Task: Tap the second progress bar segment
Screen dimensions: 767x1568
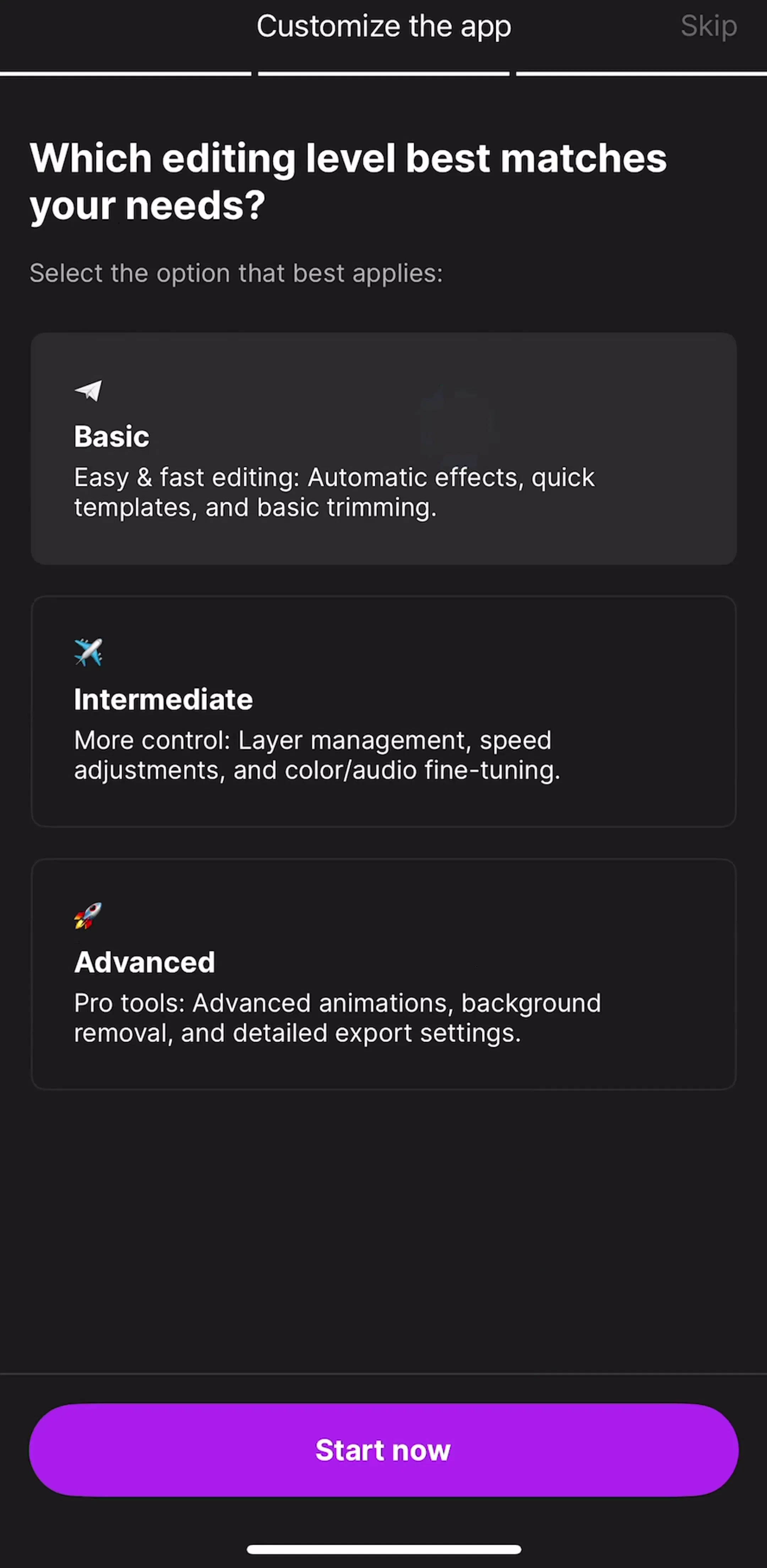Action: (x=384, y=74)
